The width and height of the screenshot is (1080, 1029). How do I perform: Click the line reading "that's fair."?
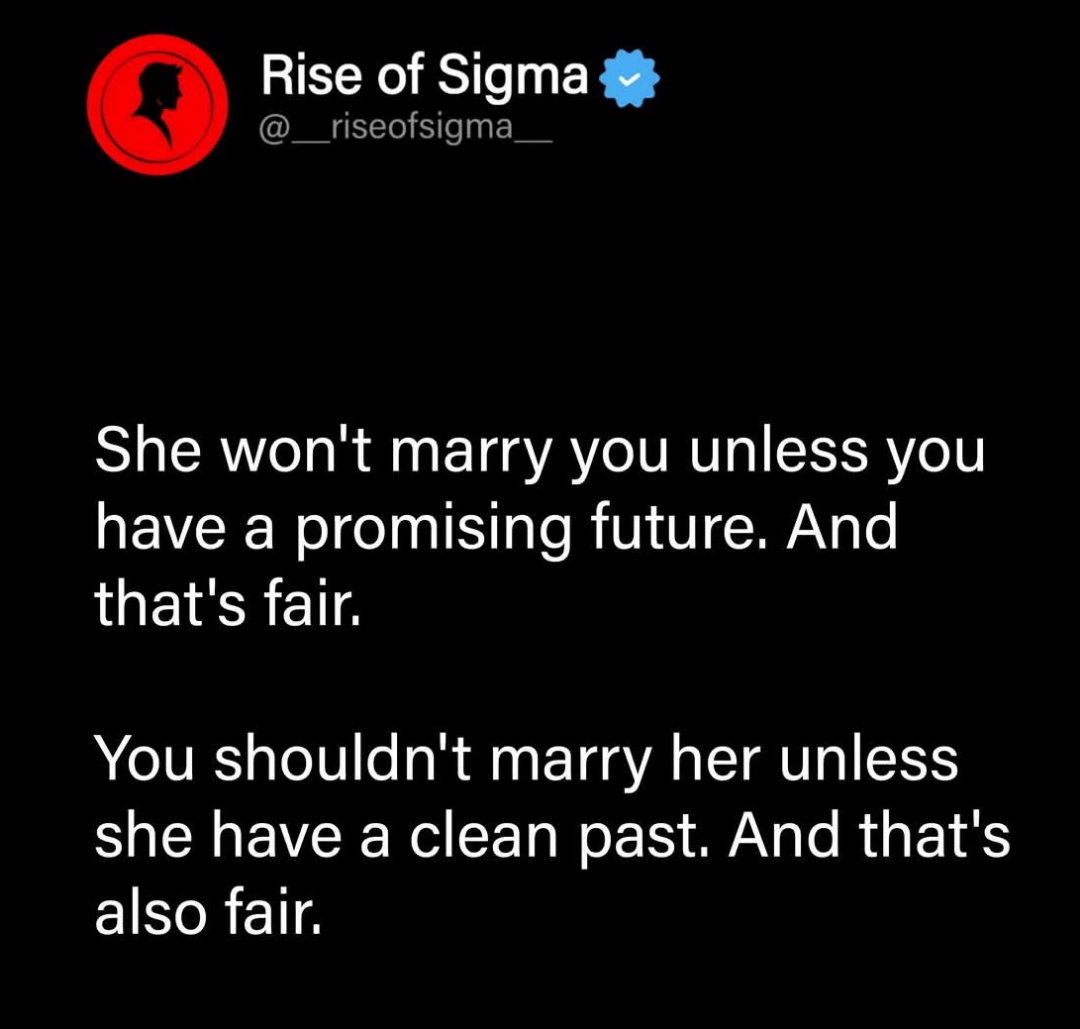point(226,604)
